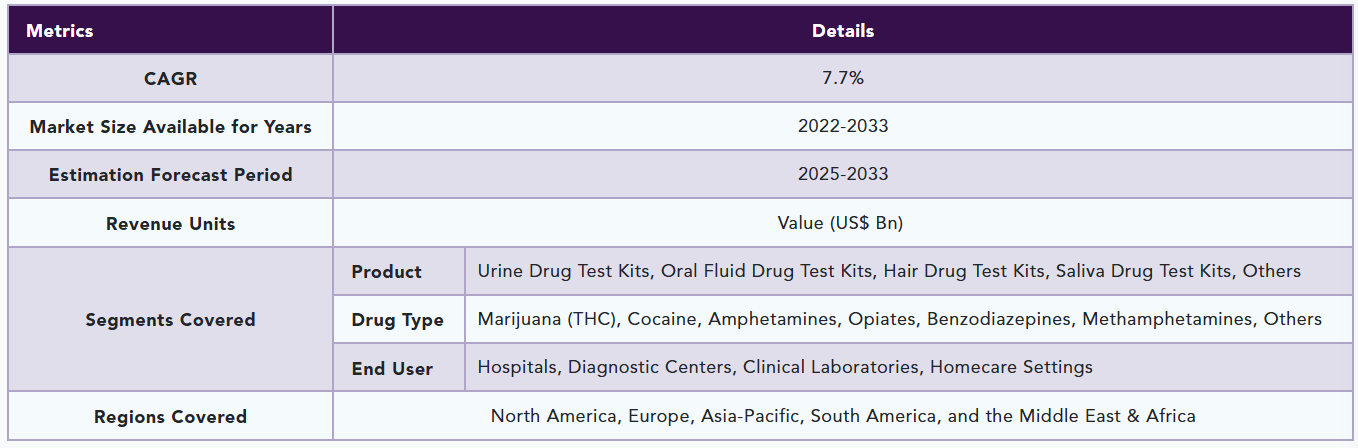
Task: Click the 2022-2033 years value
Action: click(x=843, y=126)
